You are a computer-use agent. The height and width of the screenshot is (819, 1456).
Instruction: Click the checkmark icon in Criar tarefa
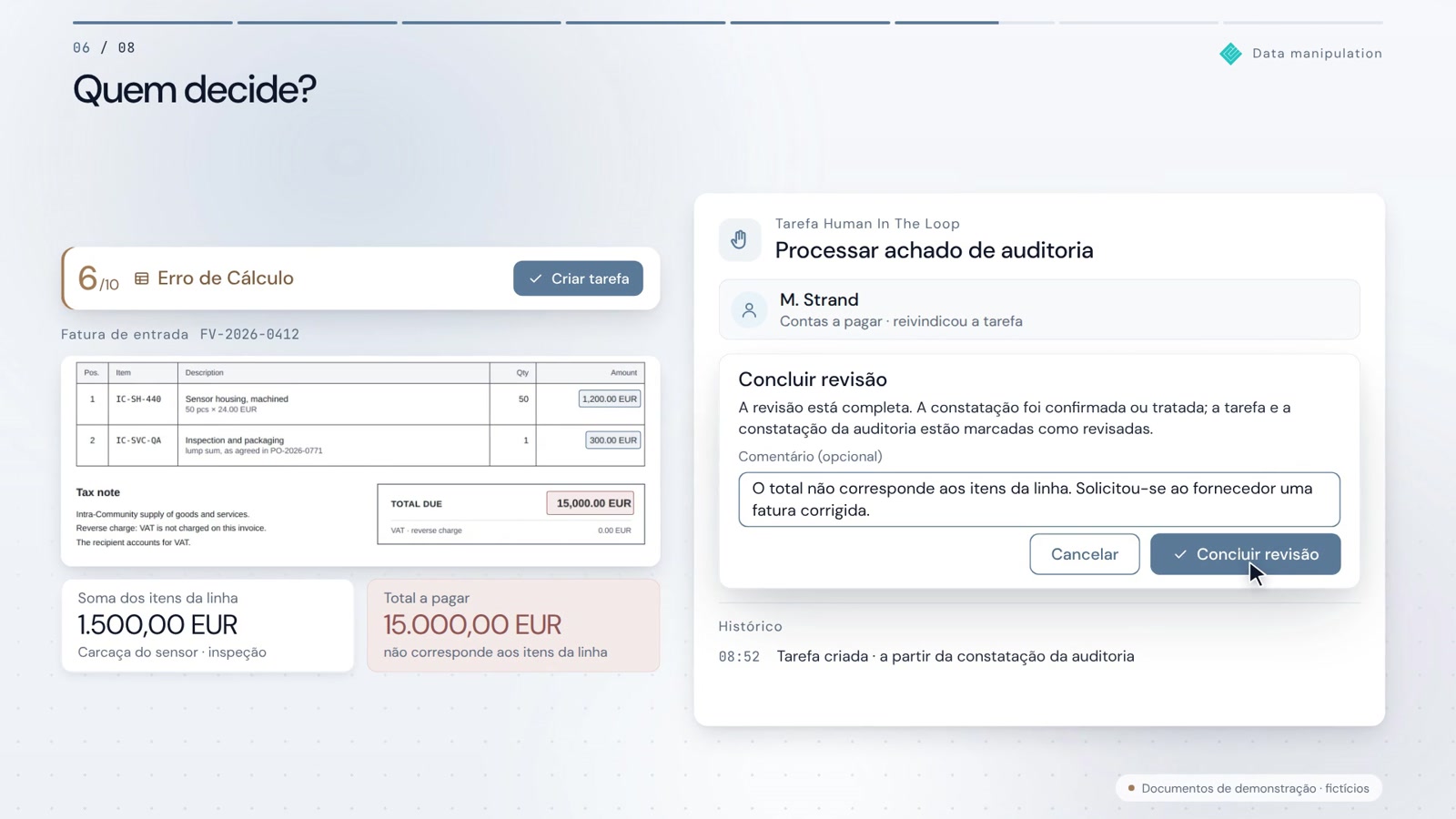click(x=536, y=278)
